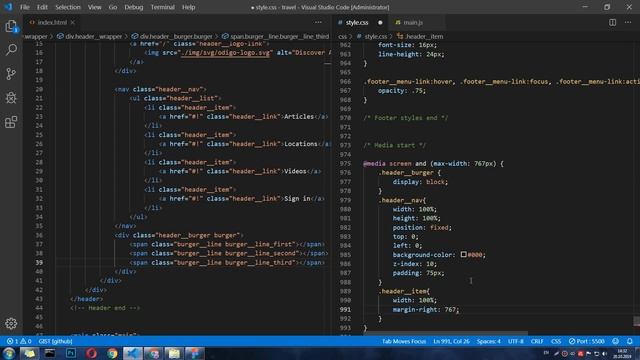Image resolution: width=640 pixels, height=360 pixels.
Task: Change CRLF end-of-line sequence
Action: (x=537, y=341)
